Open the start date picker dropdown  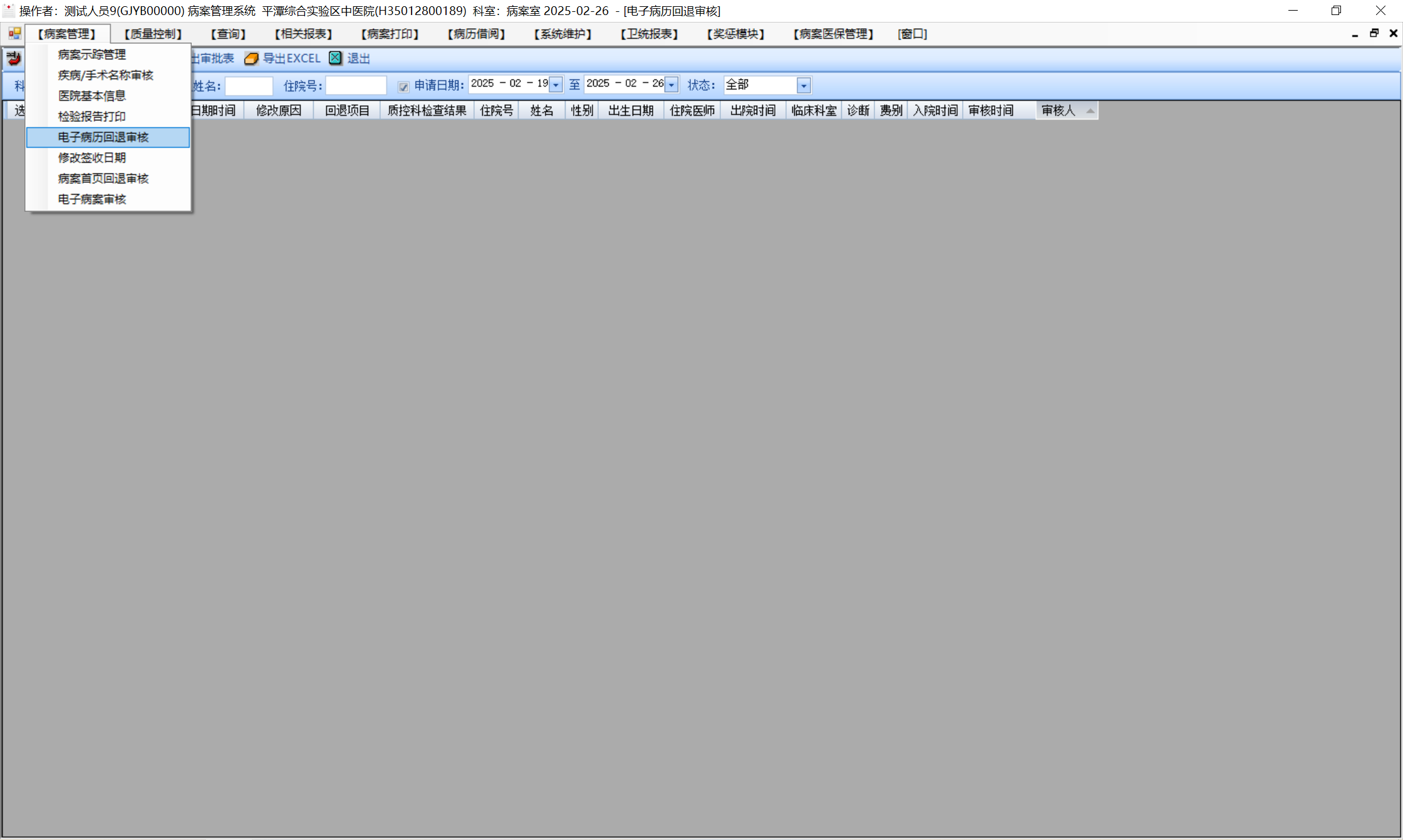[556, 85]
